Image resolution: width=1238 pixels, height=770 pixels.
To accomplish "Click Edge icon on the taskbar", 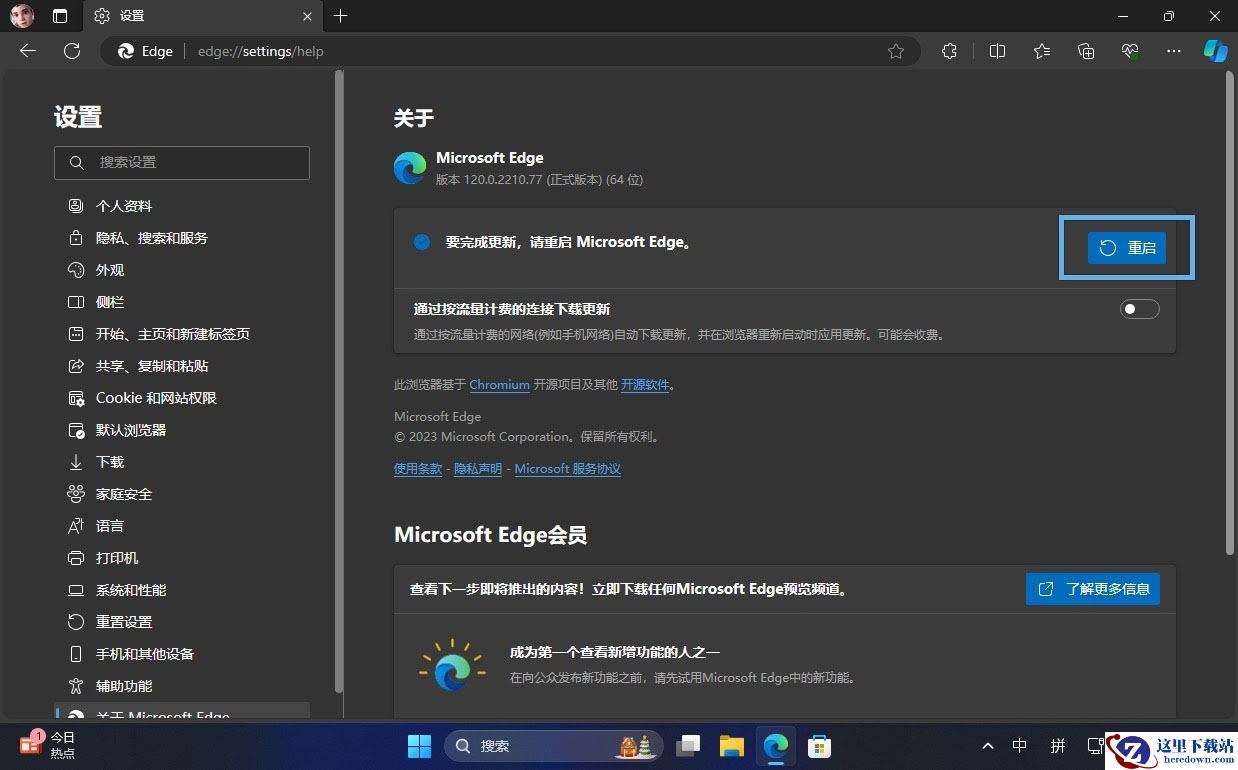I will 776,746.
